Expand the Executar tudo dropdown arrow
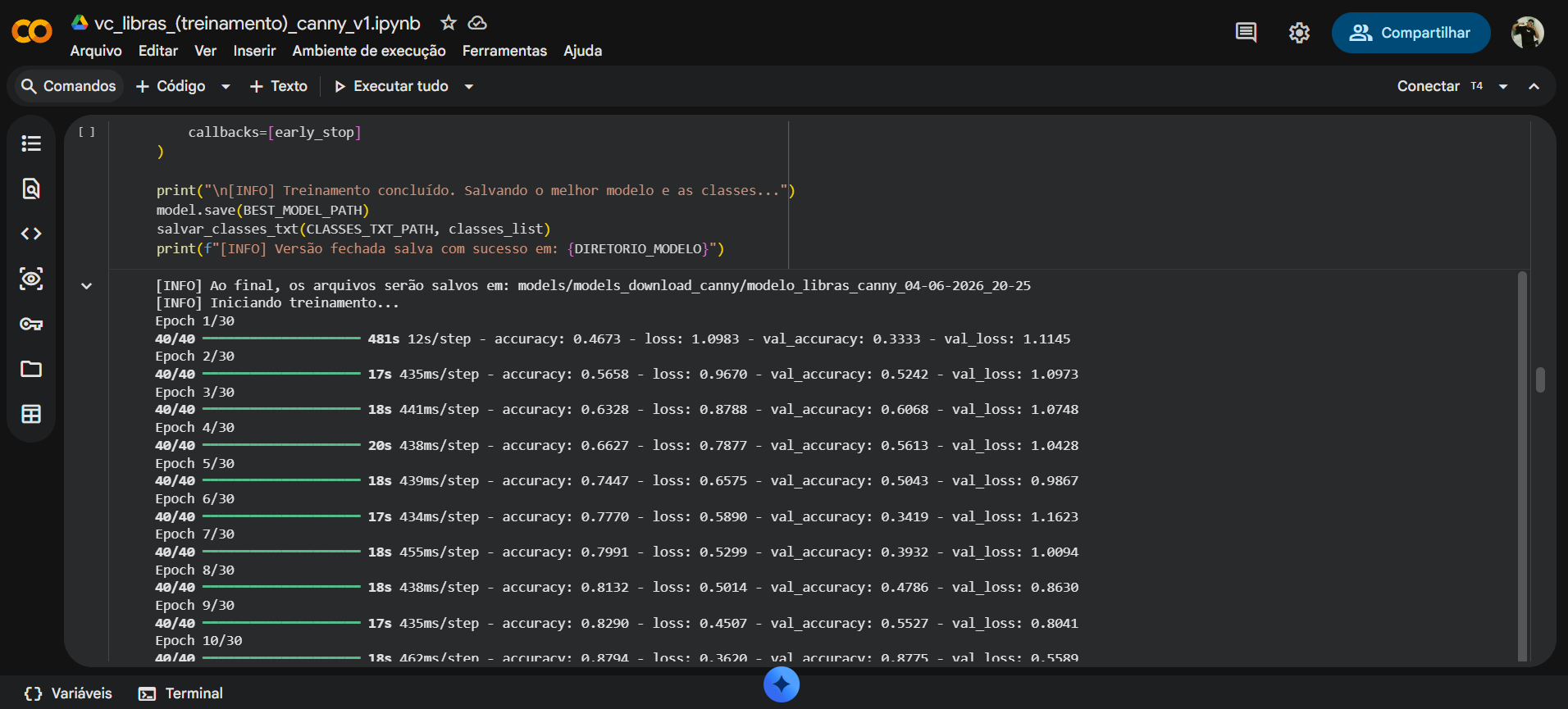Screen dimensions: 1568x709 (469, 86)
